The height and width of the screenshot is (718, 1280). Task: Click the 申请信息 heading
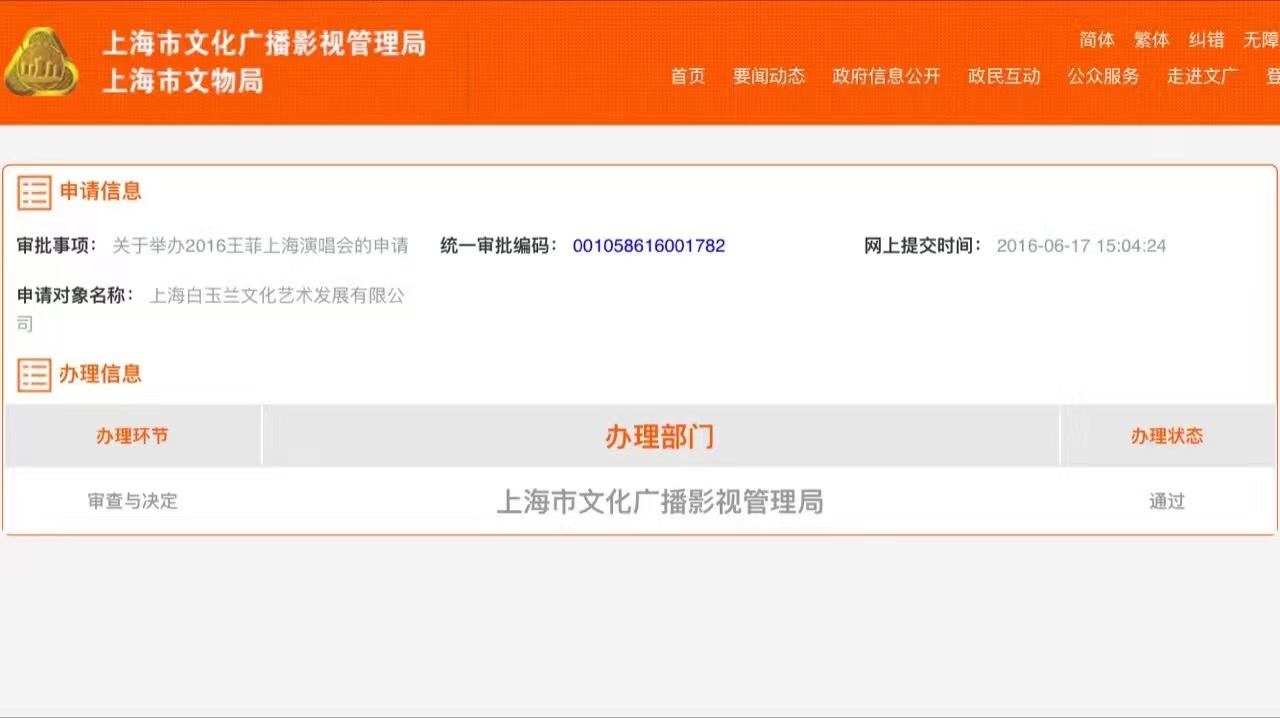point(101,191)
